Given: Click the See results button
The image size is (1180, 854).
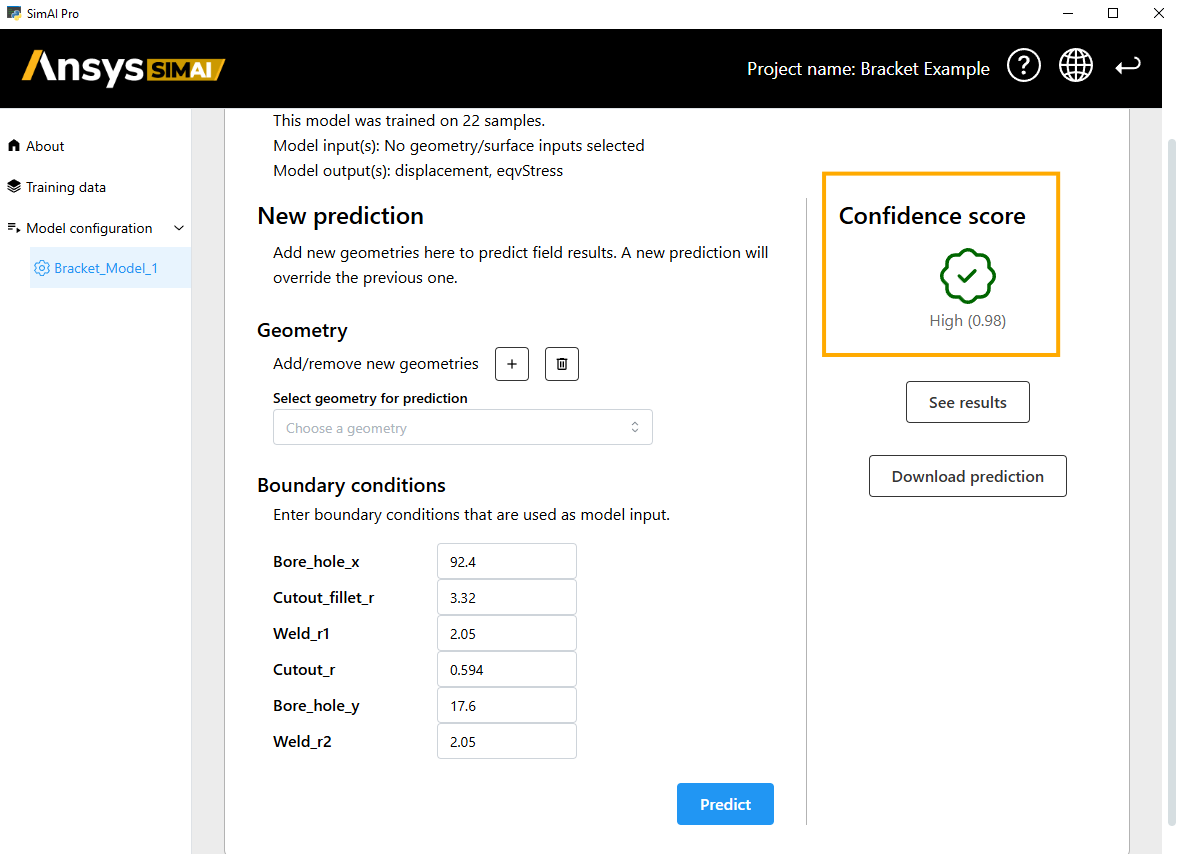Looking at the screenshot, I should coord(967,402).
